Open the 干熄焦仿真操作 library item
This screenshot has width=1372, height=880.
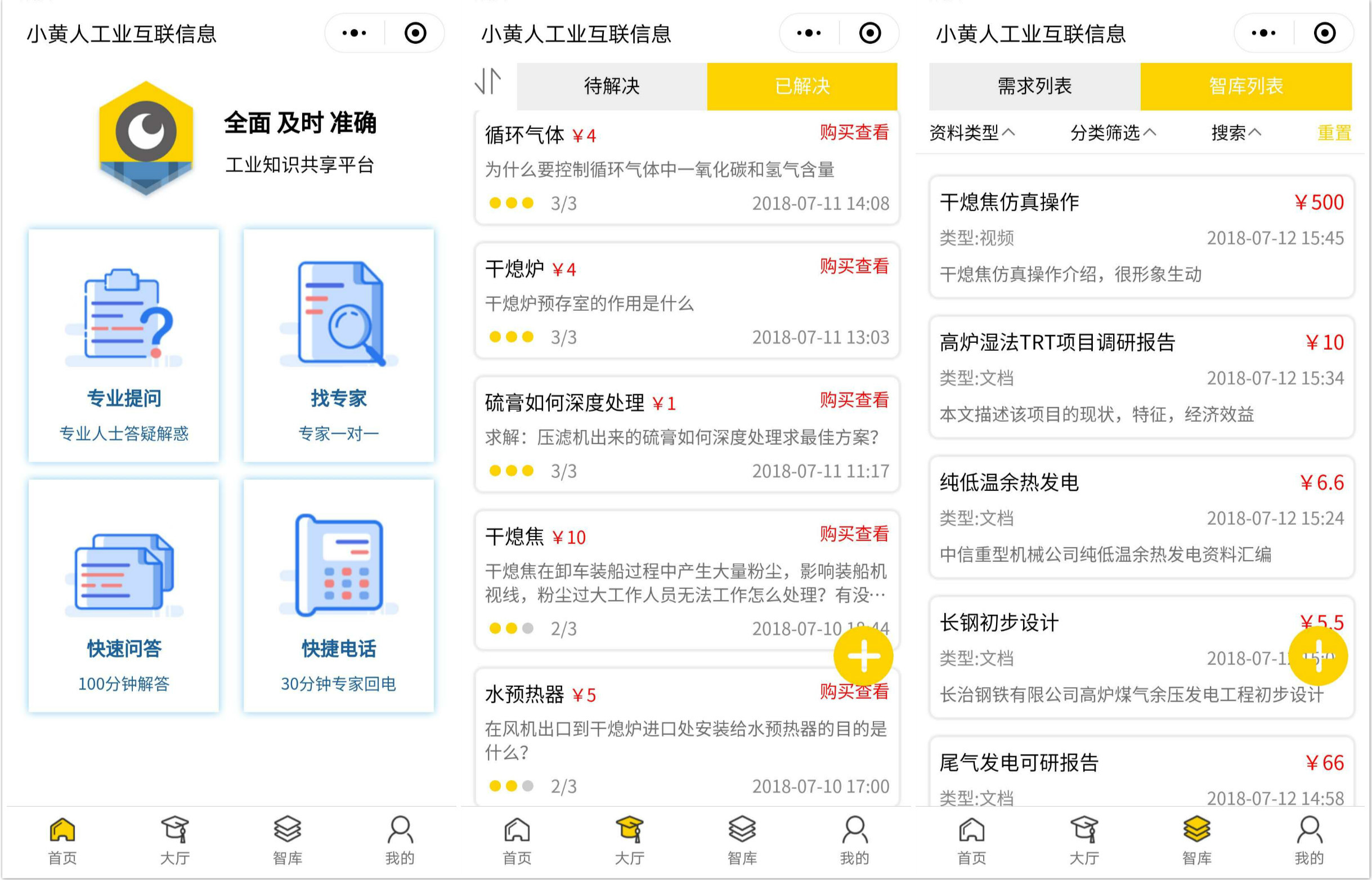[1141, 237]
